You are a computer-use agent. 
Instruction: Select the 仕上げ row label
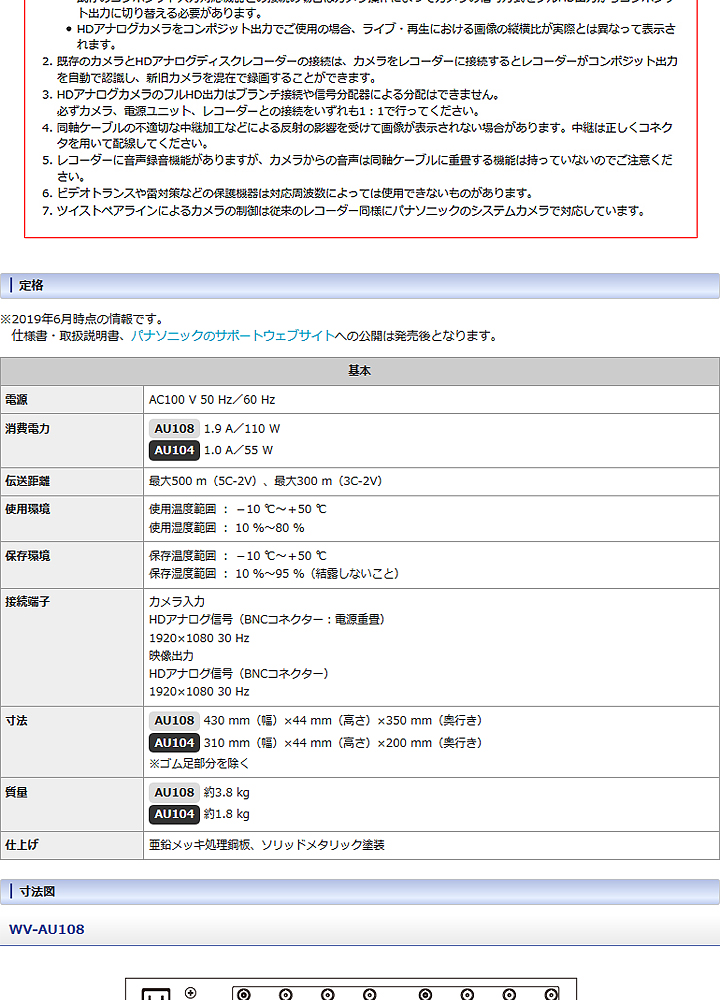[x=22, y=844]
